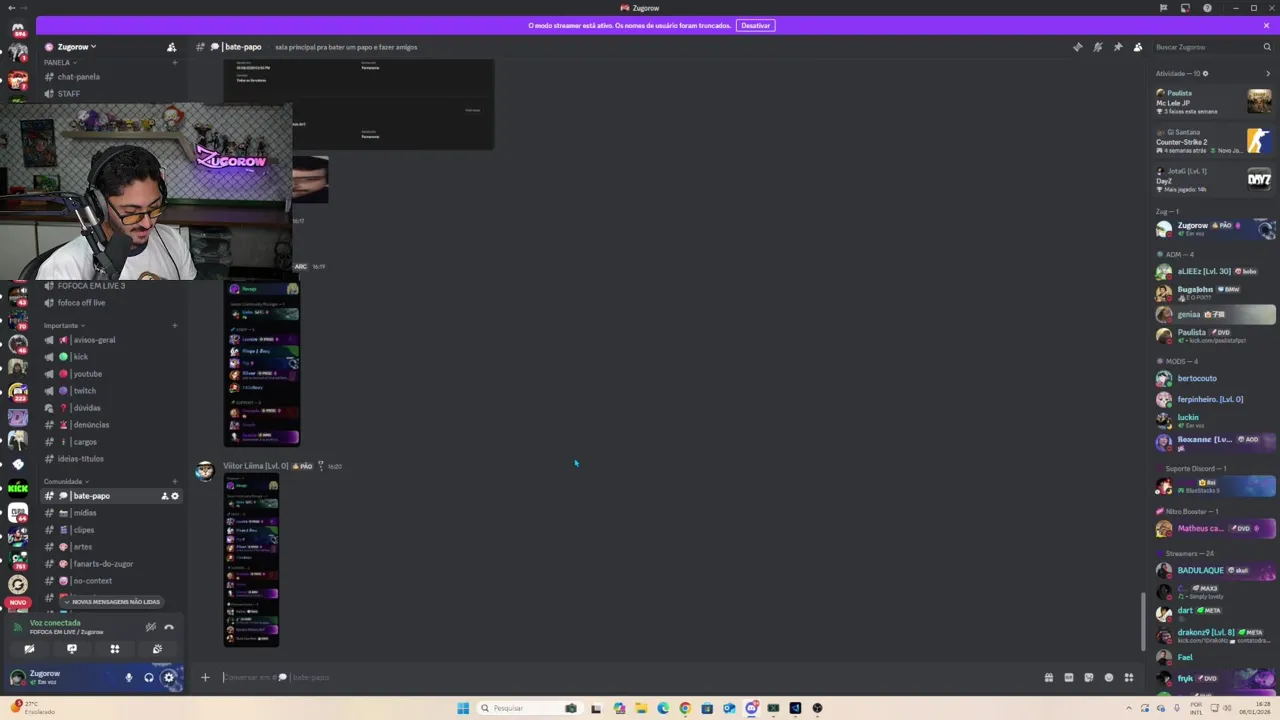This screenshot has height=720, width=1280.
Task: Open emoji picker icon in message bar
Action: 1109,678
